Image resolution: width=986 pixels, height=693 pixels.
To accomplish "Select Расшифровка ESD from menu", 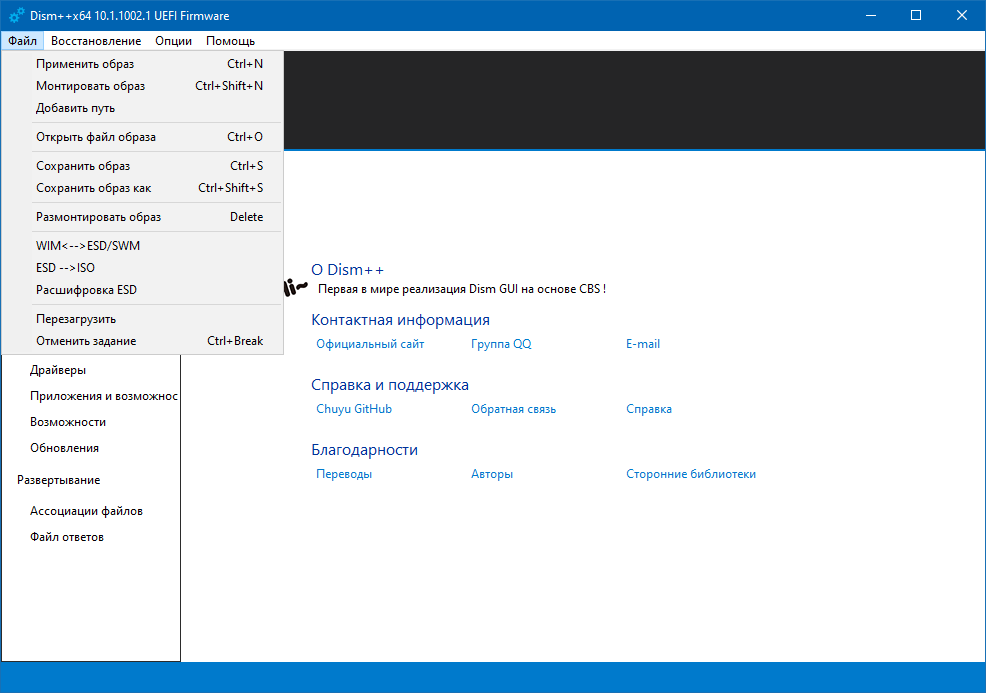I will pos(86,290).
